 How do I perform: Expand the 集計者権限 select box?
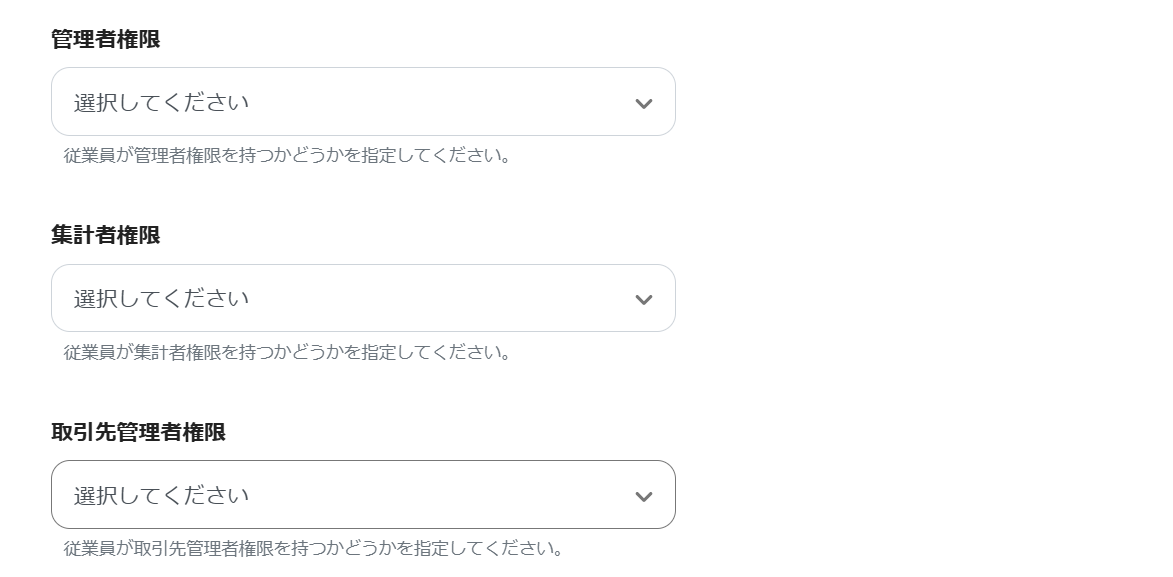(x=363, y=298)
